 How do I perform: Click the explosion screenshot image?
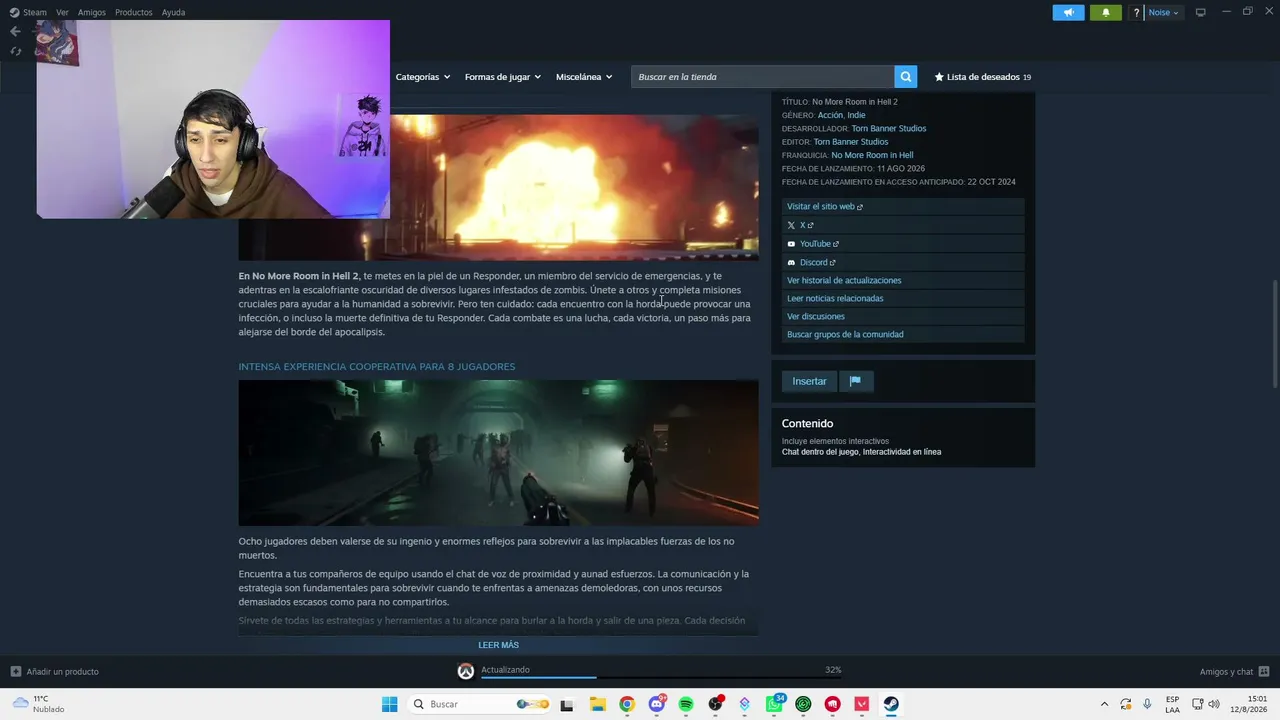tap(574, 187)
